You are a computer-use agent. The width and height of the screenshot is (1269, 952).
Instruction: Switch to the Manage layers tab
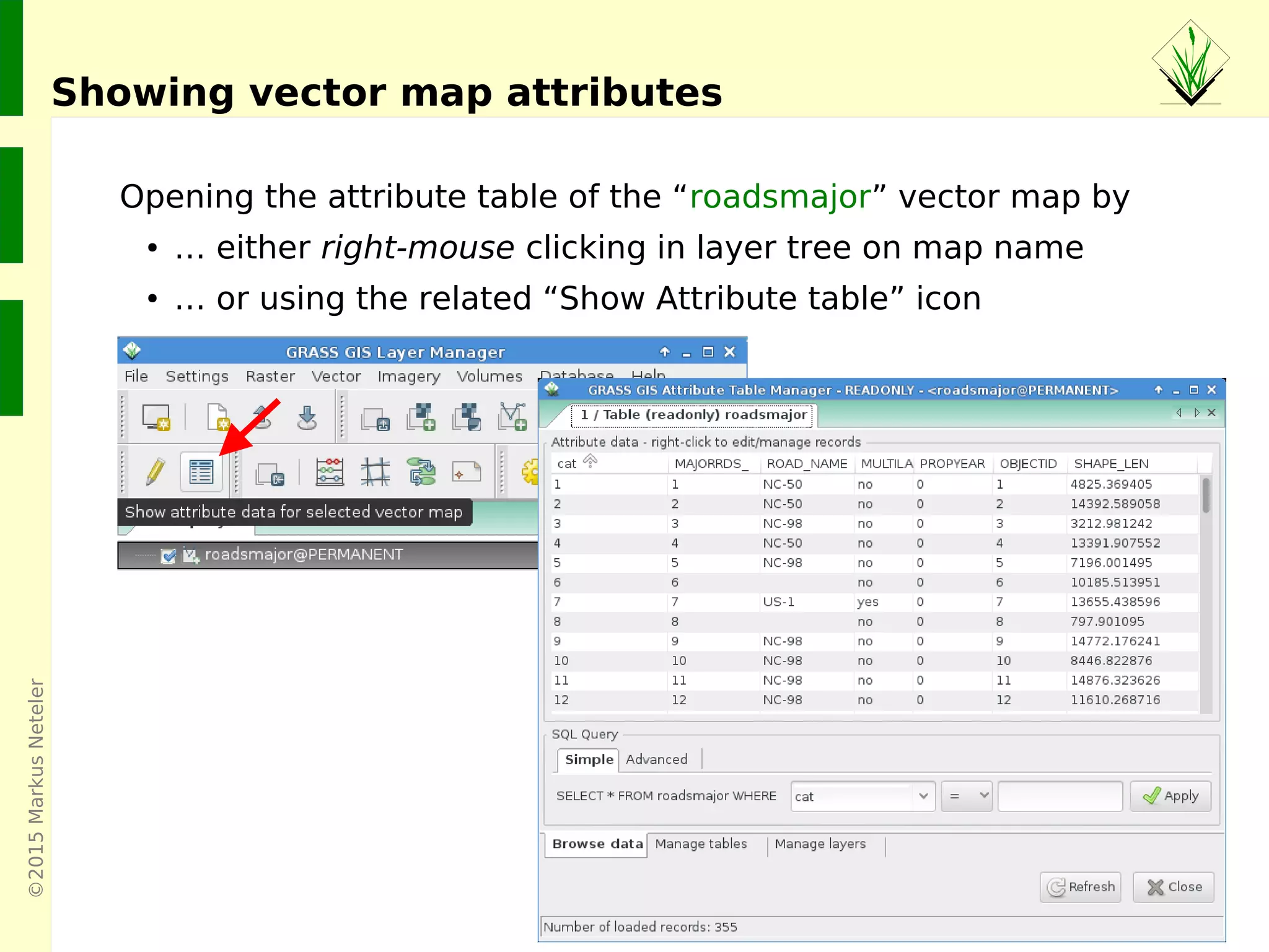point(820,844)
